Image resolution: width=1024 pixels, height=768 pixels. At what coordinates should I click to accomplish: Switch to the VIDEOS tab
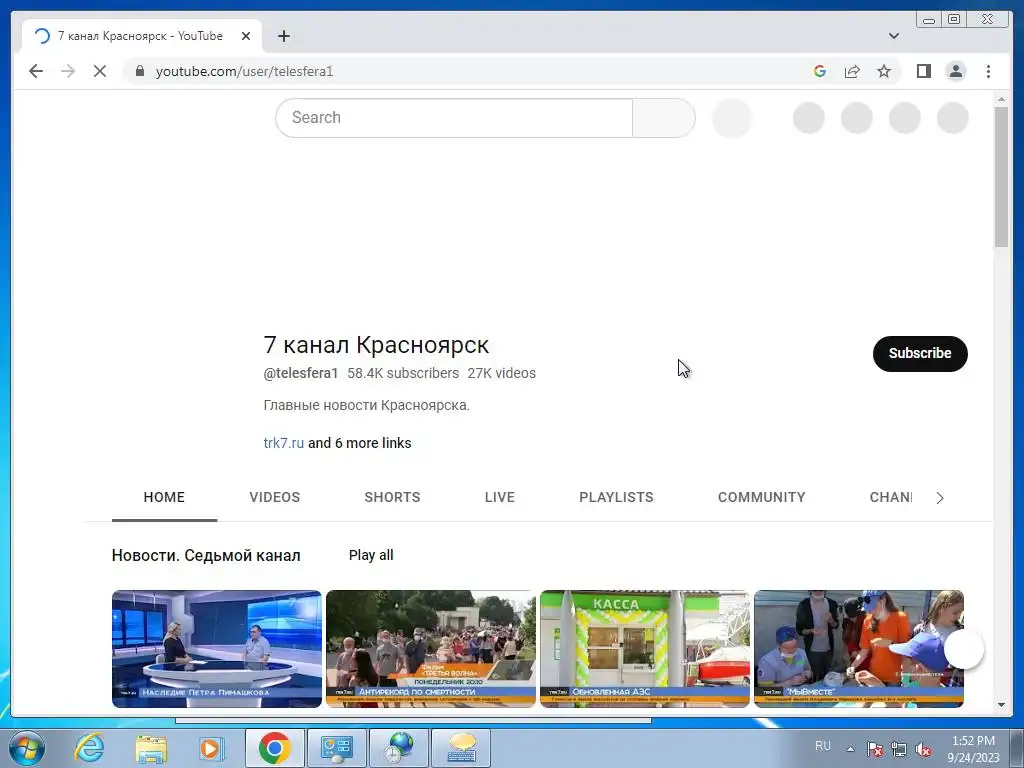[x=274, y=497]
